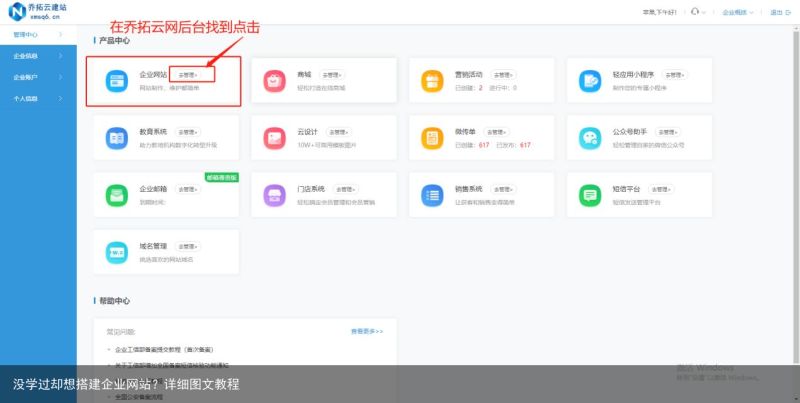Image resolution: width=800 pixels, height=403 pixels.
Task: Click the 乔拓云建站 logo
Action: [x=38, y=11]
